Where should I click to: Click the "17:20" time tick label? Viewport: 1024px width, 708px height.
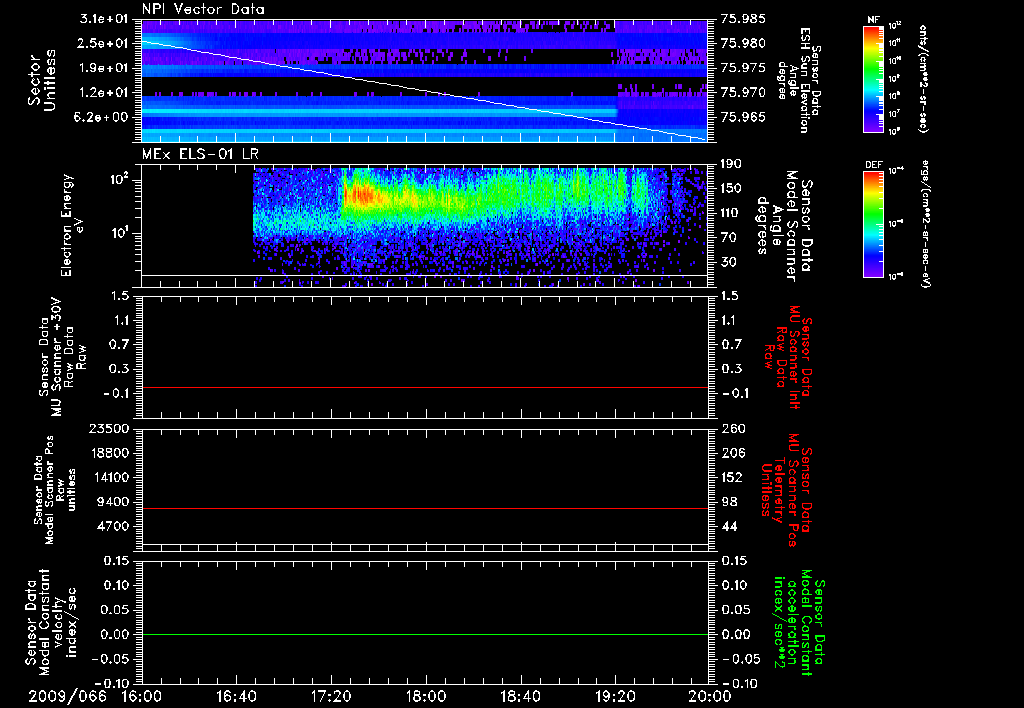[x=331, y=696]
